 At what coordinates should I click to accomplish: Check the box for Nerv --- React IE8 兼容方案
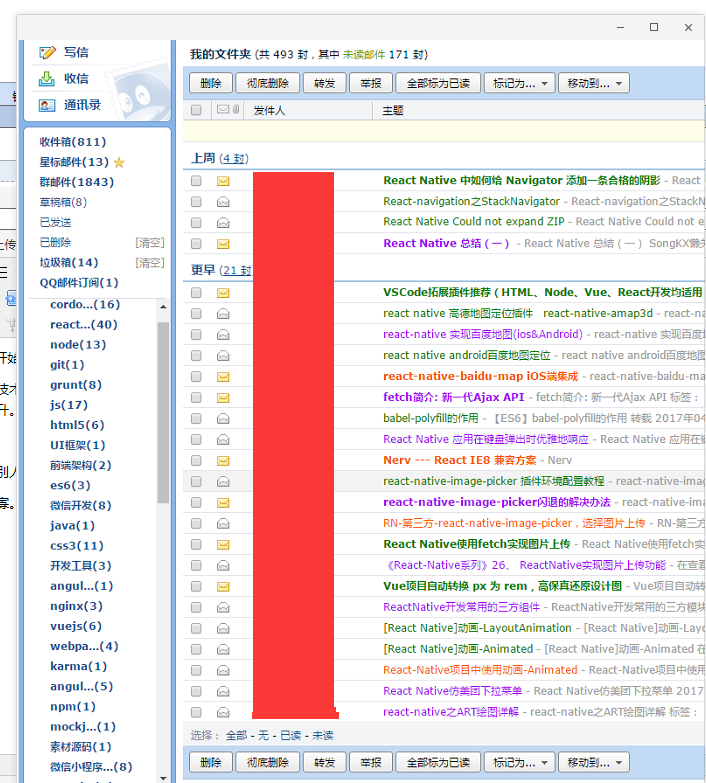pos(196,461)
